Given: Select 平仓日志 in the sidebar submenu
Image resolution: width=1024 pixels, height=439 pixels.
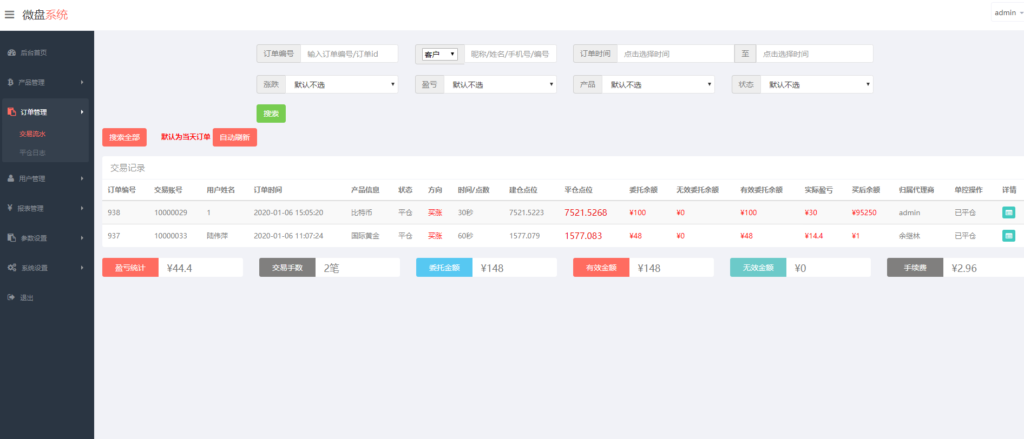Looking at the screenshot, I should [33, 152].
